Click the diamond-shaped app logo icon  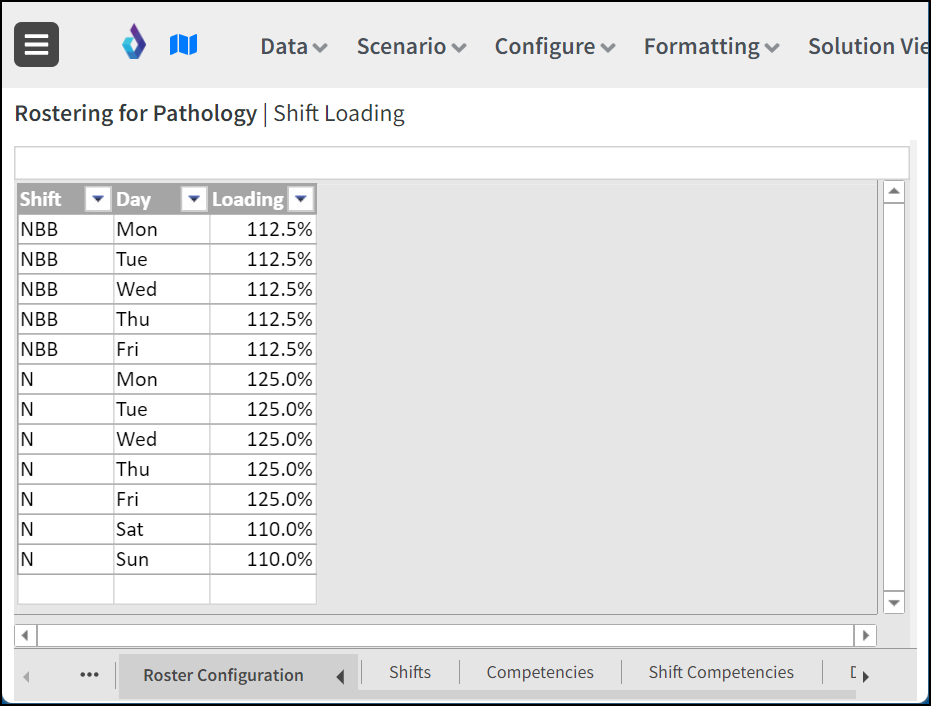click(x=134, y=42)
